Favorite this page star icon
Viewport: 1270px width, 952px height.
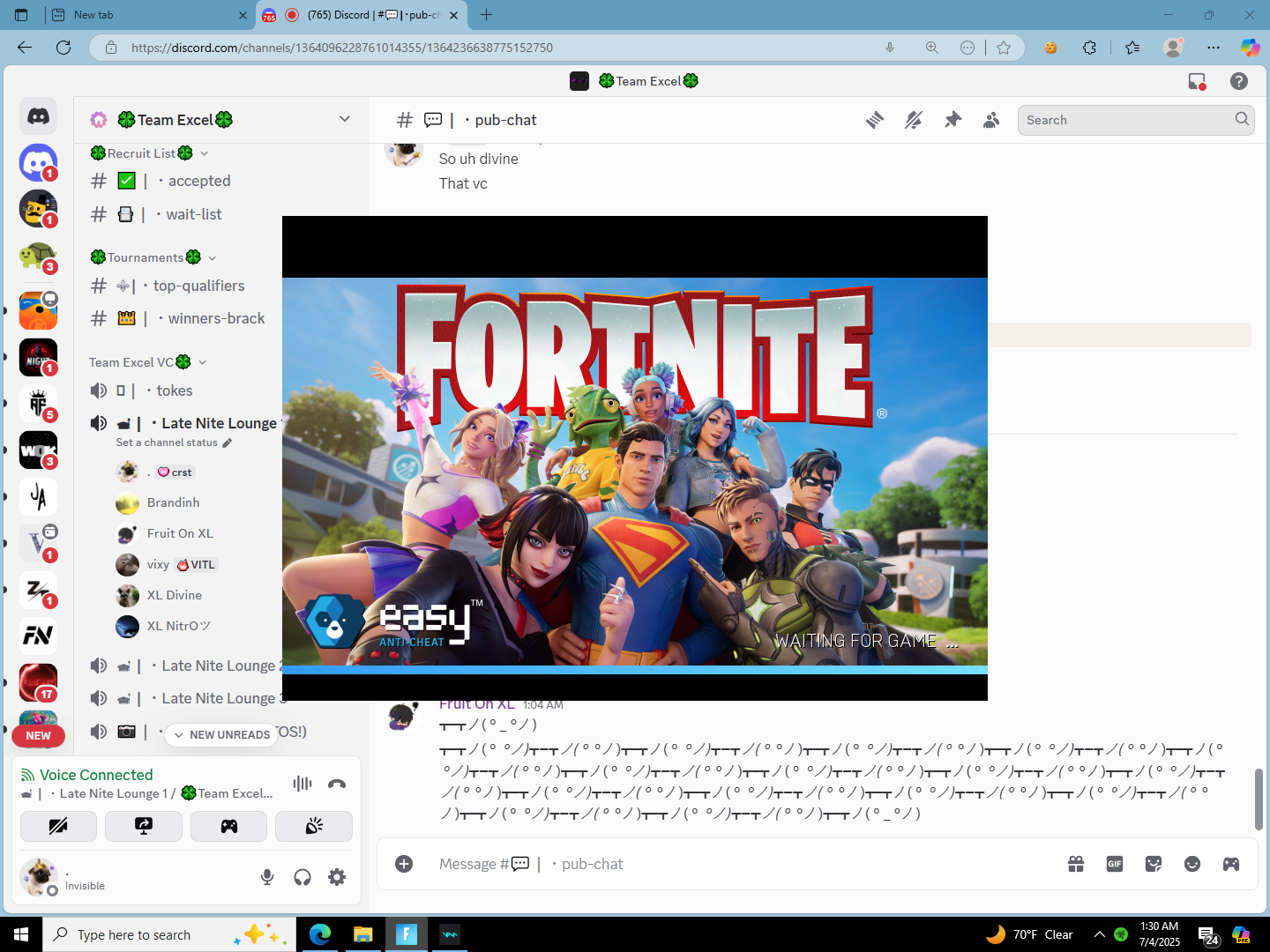pyautogui.click(x=1004, y=48)
